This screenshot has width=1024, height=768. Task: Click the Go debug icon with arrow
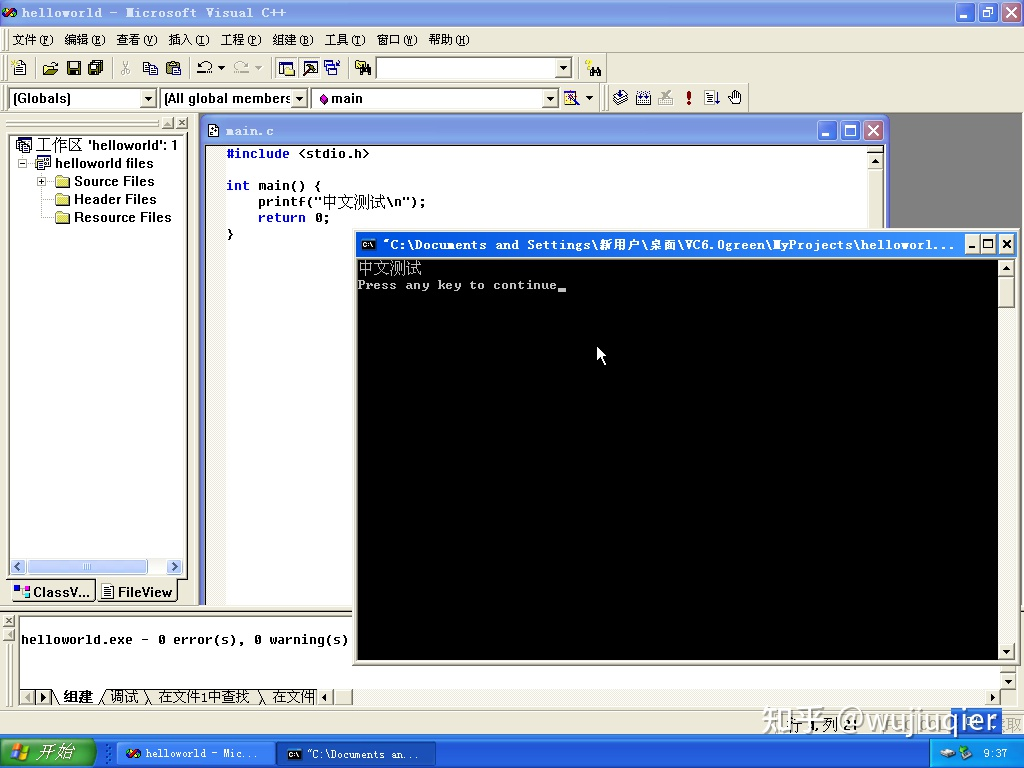(x=711, y=98)
